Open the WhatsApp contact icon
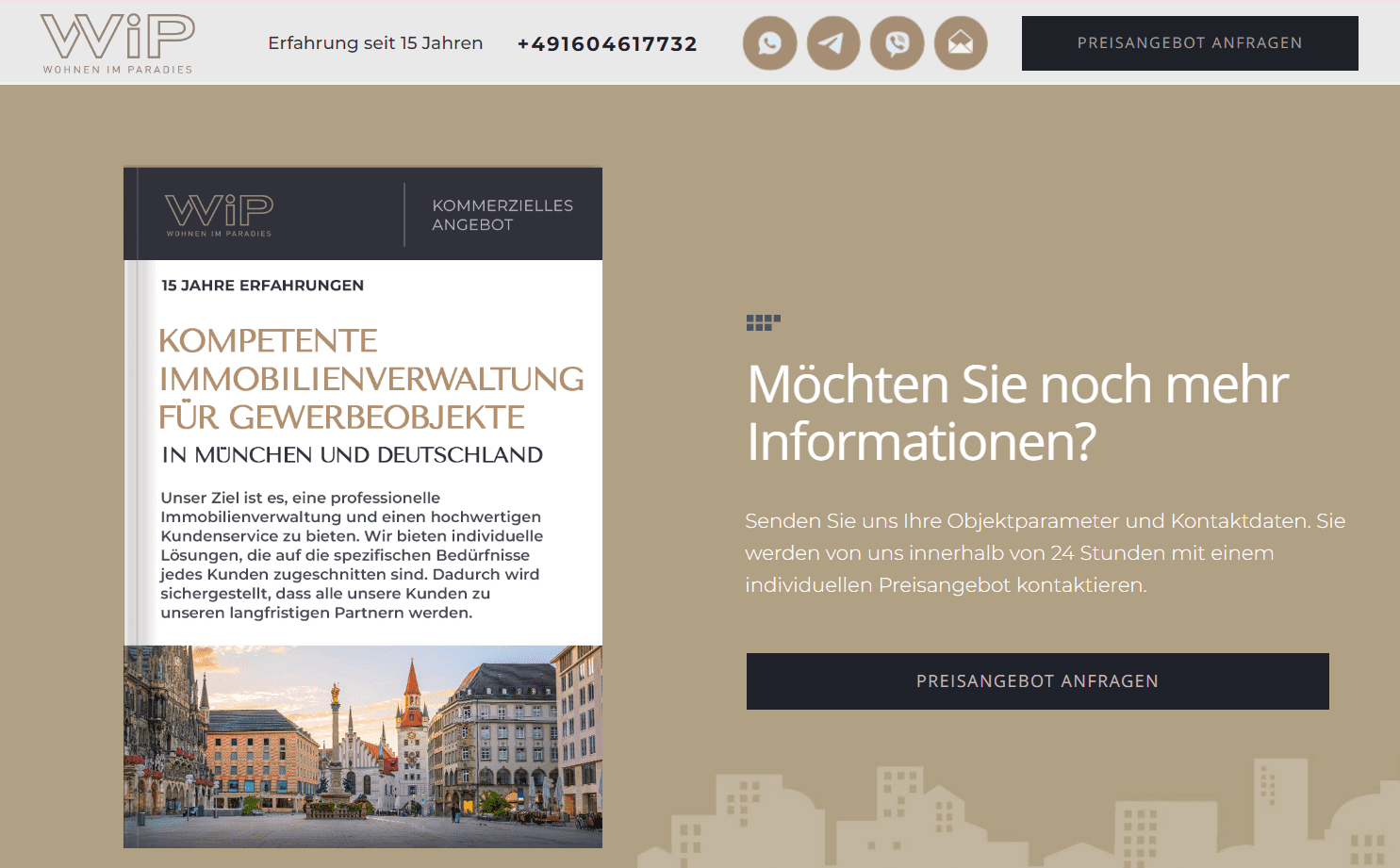Screen dimensions: 1400x868 pyautogui.click(x=769, y=43)
